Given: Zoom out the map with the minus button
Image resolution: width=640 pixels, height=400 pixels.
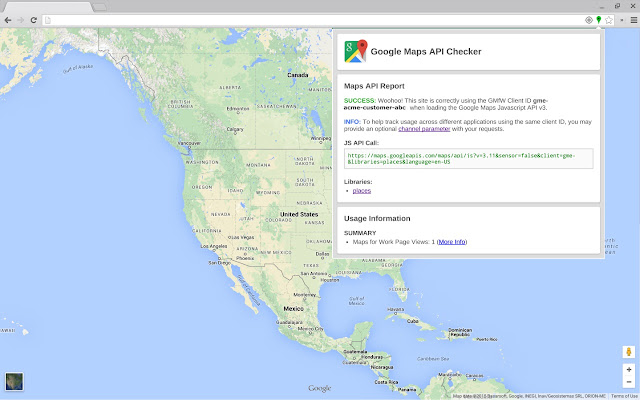Looking at the screenshot, I should 629,382.
